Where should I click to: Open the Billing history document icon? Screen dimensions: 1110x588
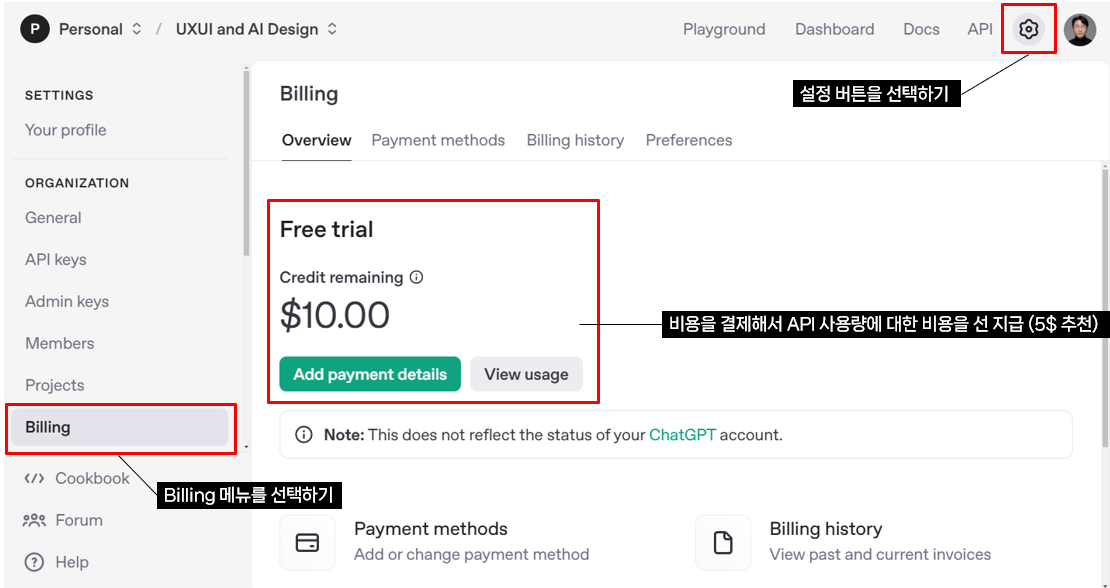pos(723,543)
